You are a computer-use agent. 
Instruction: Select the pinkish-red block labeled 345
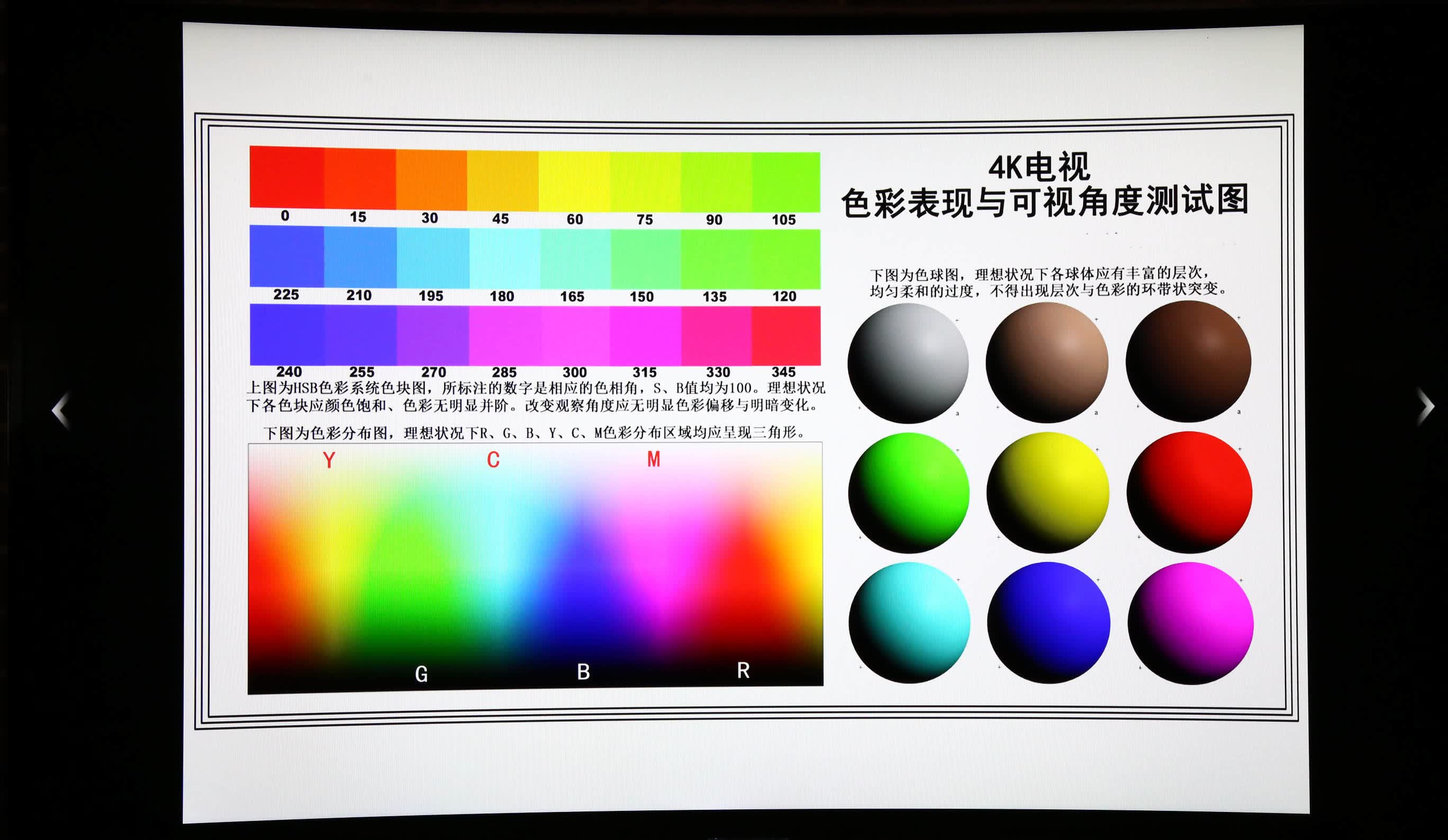[786, 335]
